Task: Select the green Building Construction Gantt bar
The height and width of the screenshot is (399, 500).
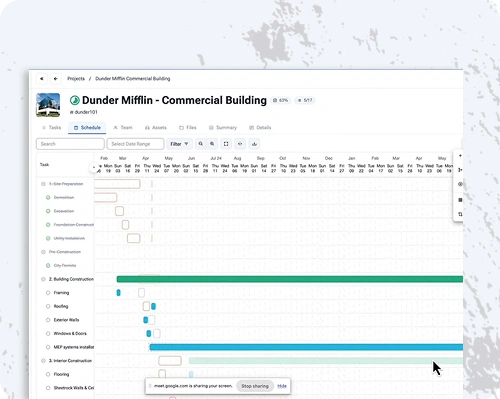Action: [x=290, y=279]
